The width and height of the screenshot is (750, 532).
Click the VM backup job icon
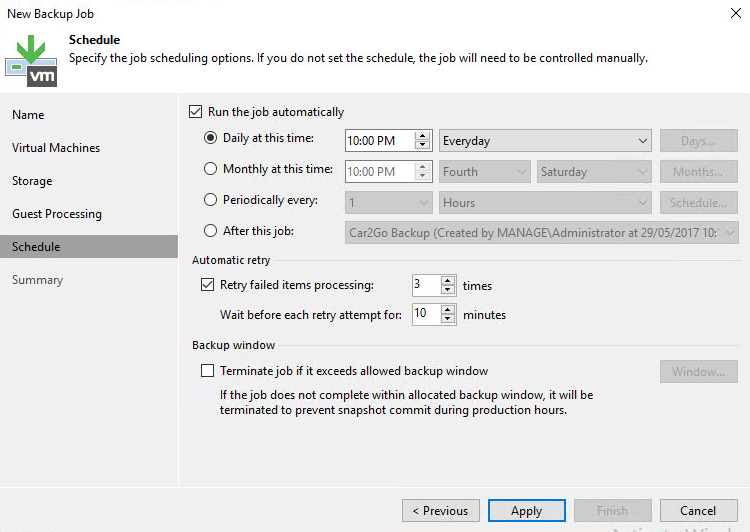(x=31, y=61)
